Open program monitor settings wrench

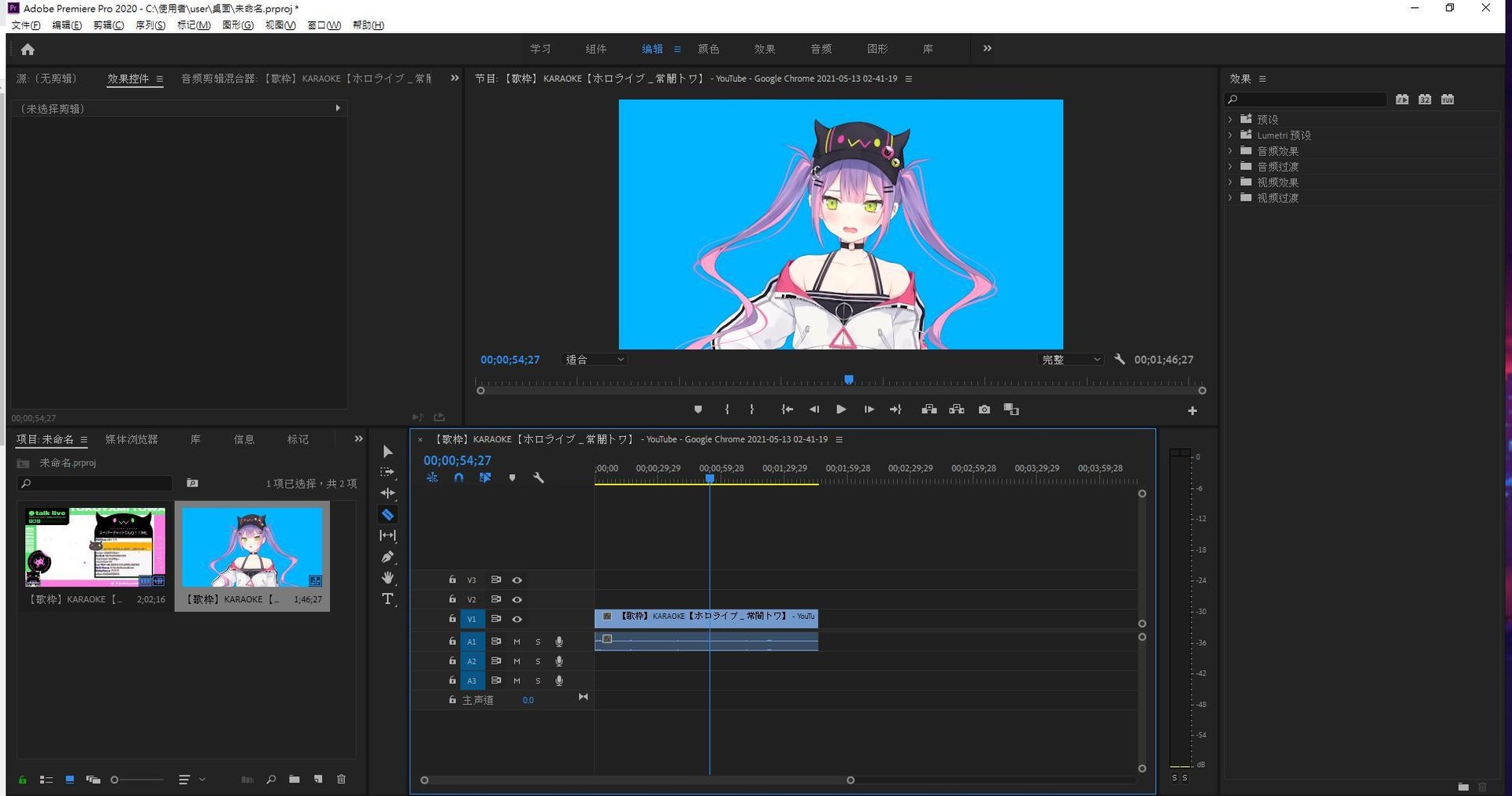[x=1120, y=359]
